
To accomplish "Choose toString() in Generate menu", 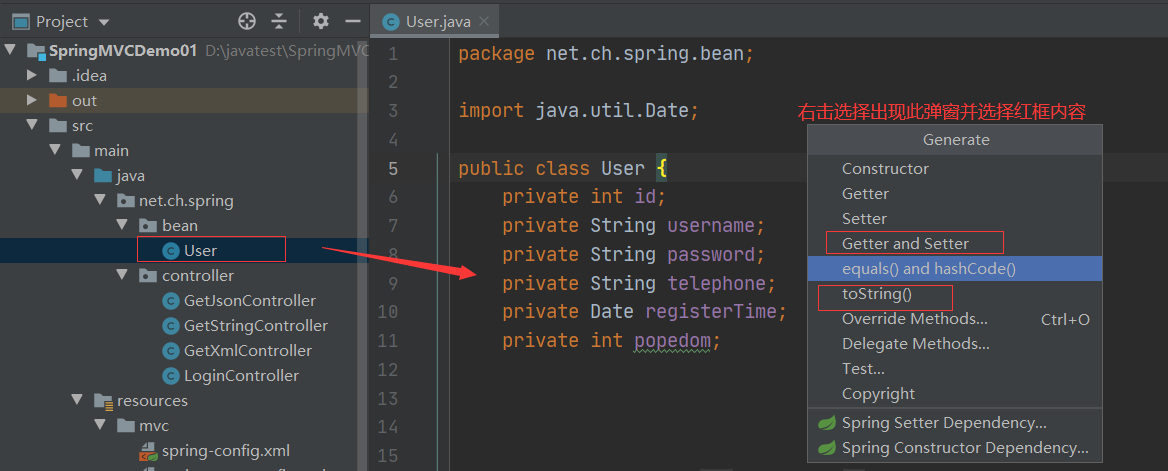I will pos(954,294).
